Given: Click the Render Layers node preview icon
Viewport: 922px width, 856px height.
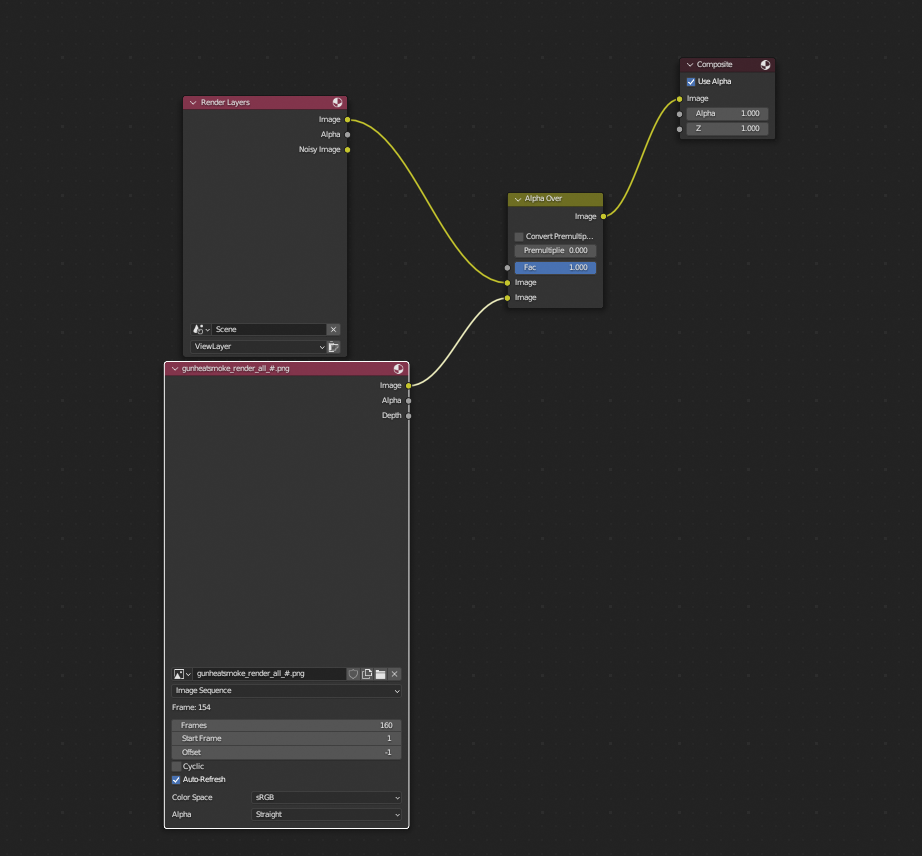Looking at the screenshot, I should point(338,102).
